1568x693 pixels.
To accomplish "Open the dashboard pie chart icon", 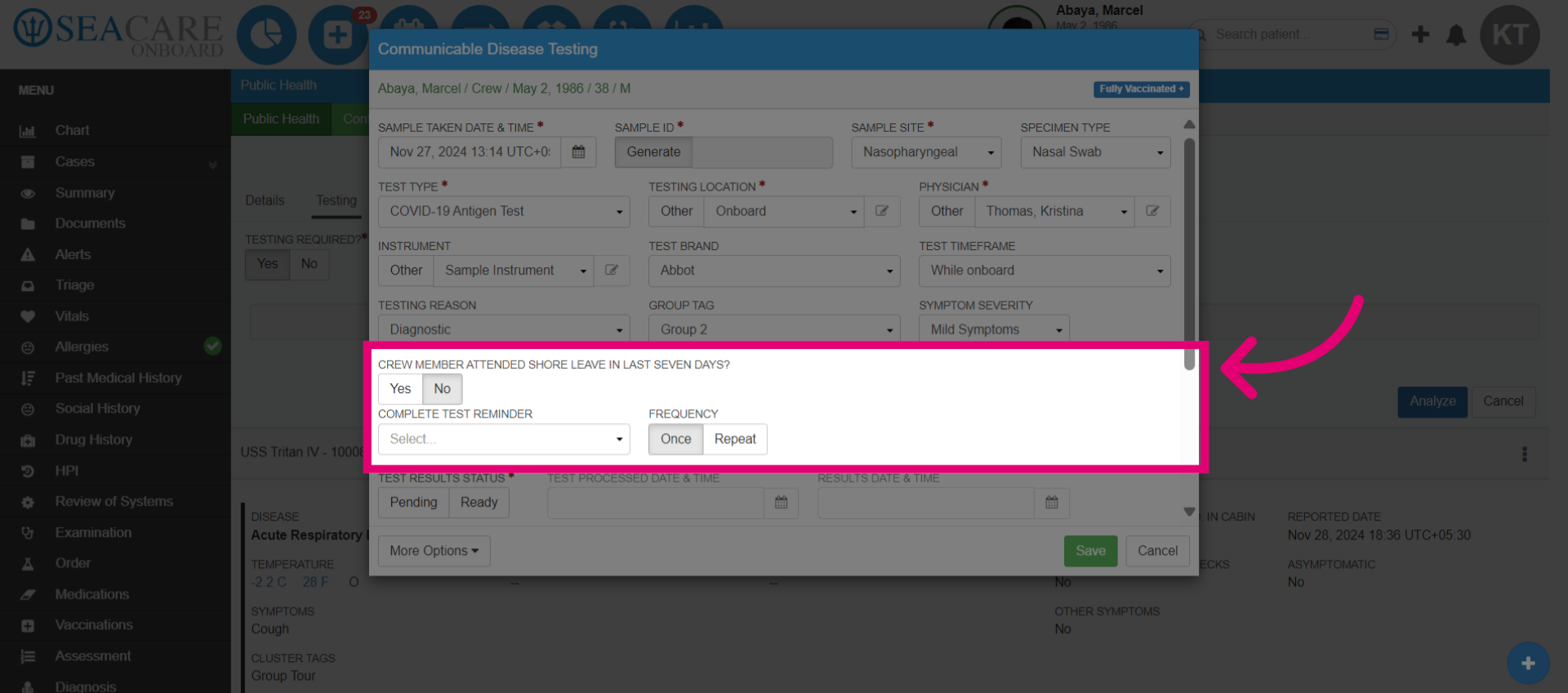I will pos(266,35).
